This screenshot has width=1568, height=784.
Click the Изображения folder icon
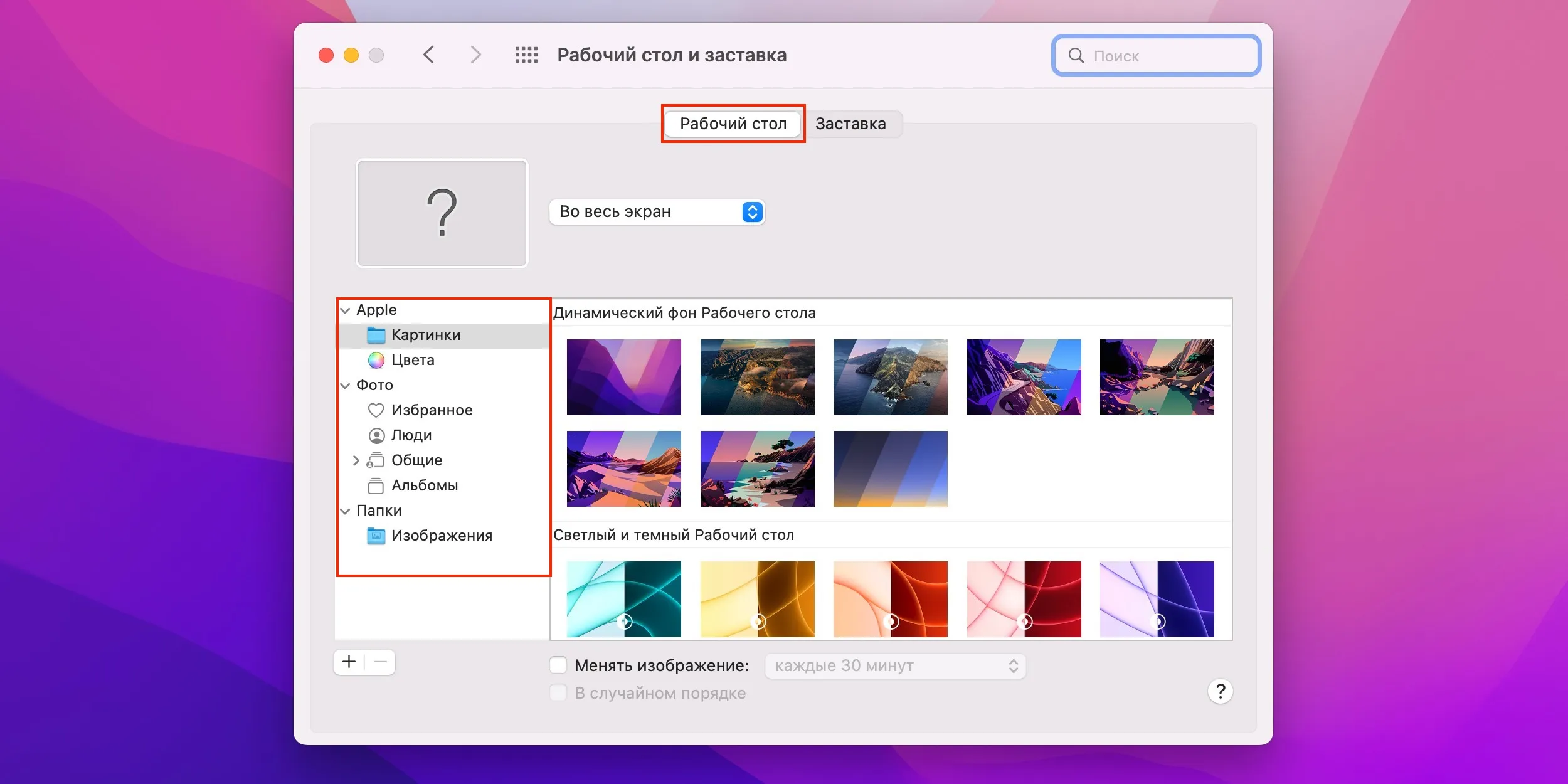[376, 536]
